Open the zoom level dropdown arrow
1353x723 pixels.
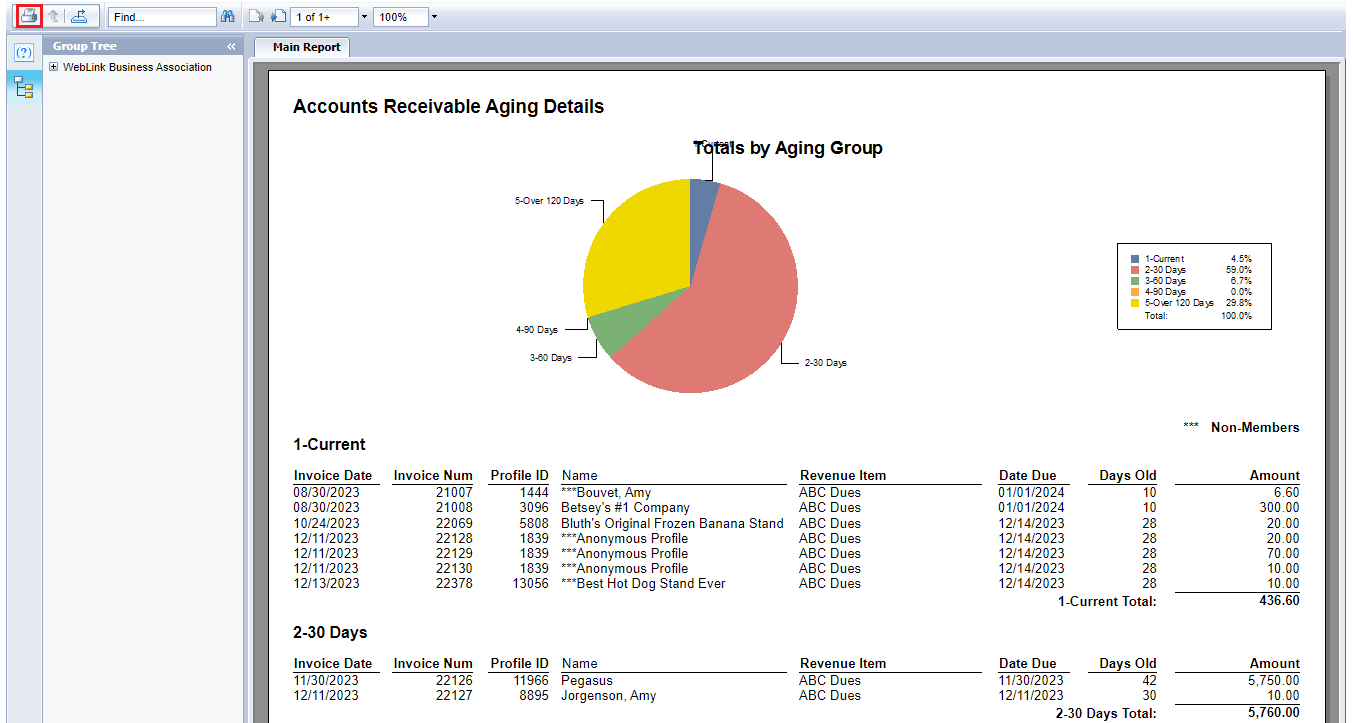click(434, 17)
